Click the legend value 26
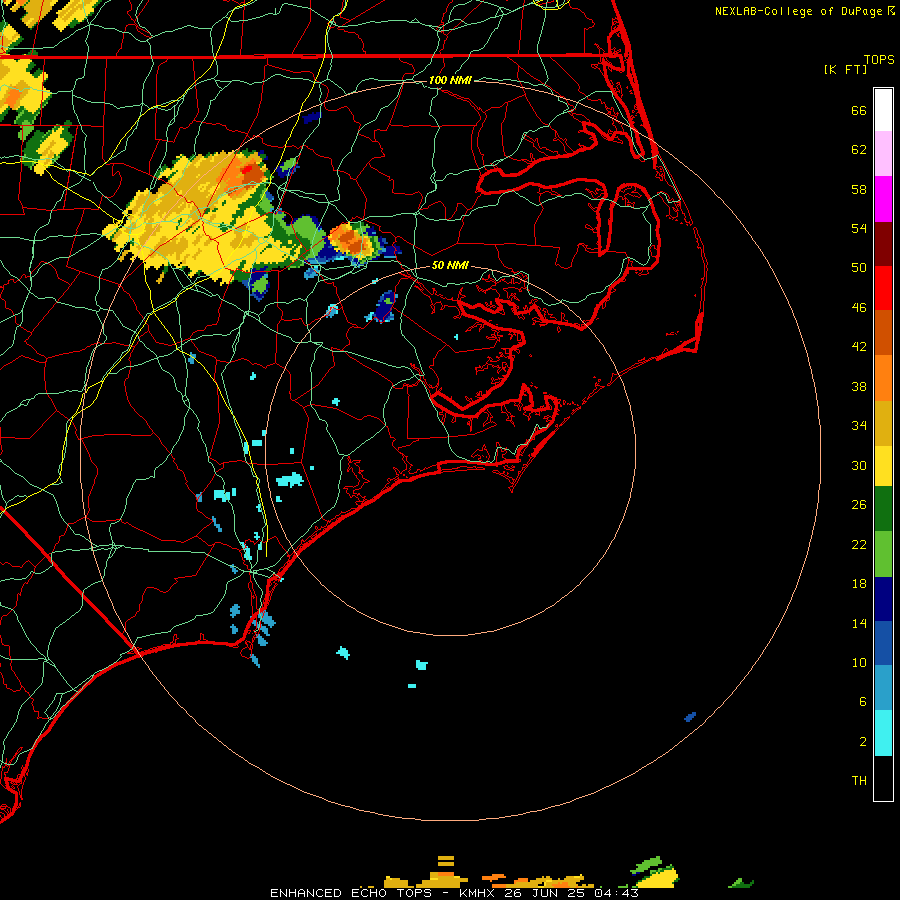The image size is (900, 900). pos(859,505)
